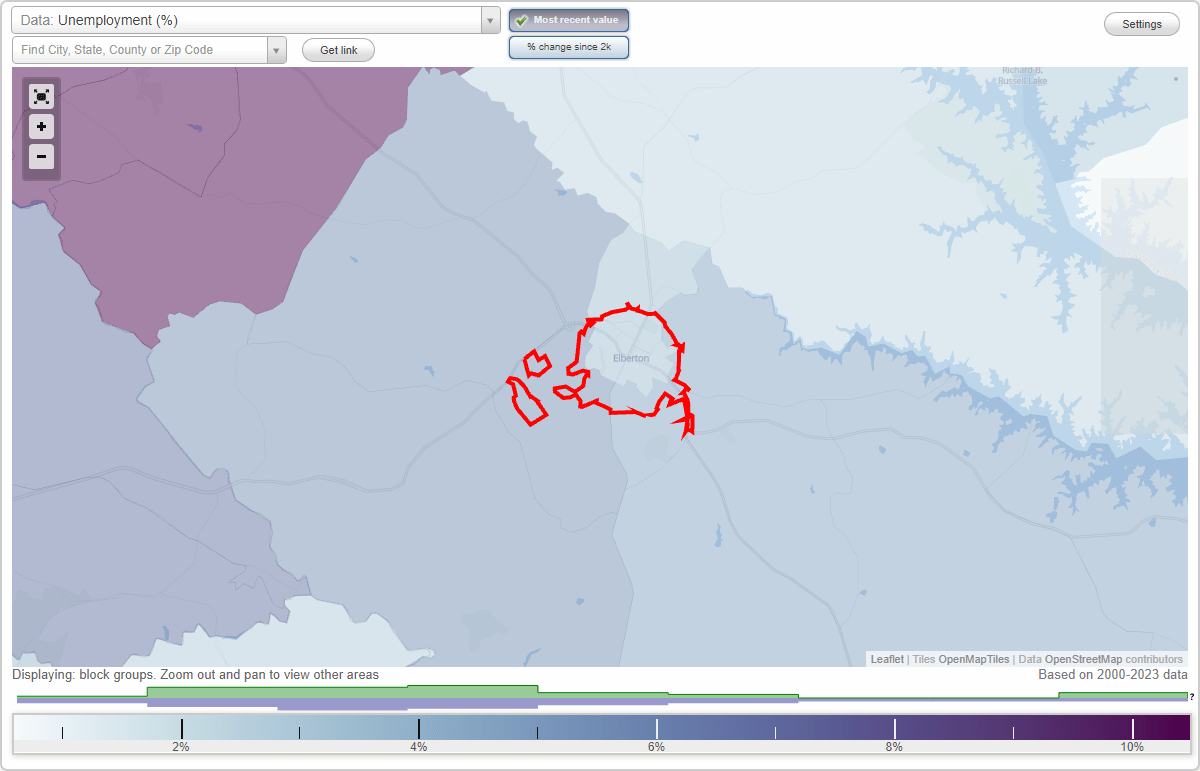Click the 4% label on the legend
1200x771 pixels.
(x=418, y=747)
